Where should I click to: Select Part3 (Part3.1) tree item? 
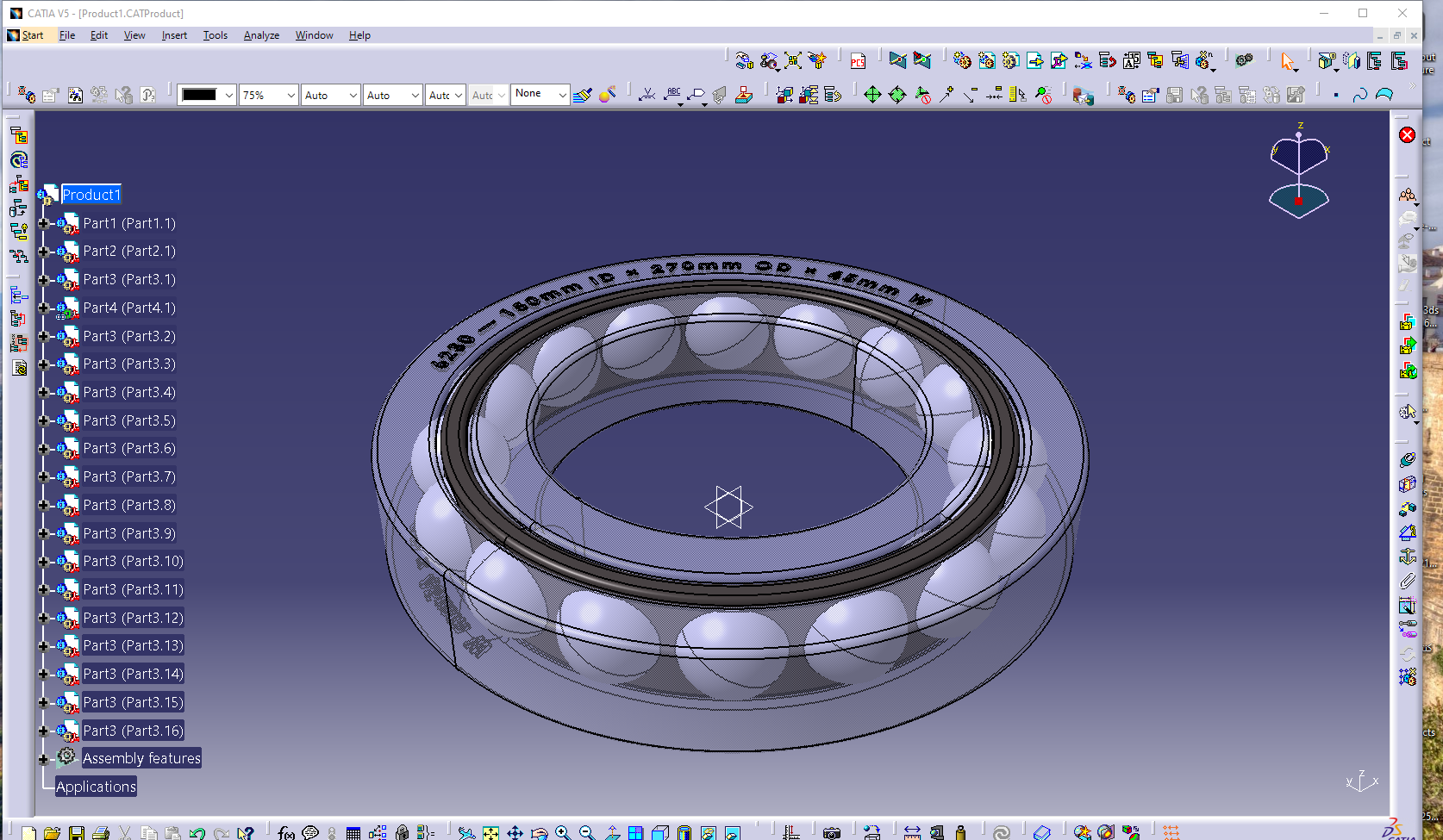click(129, 279)
